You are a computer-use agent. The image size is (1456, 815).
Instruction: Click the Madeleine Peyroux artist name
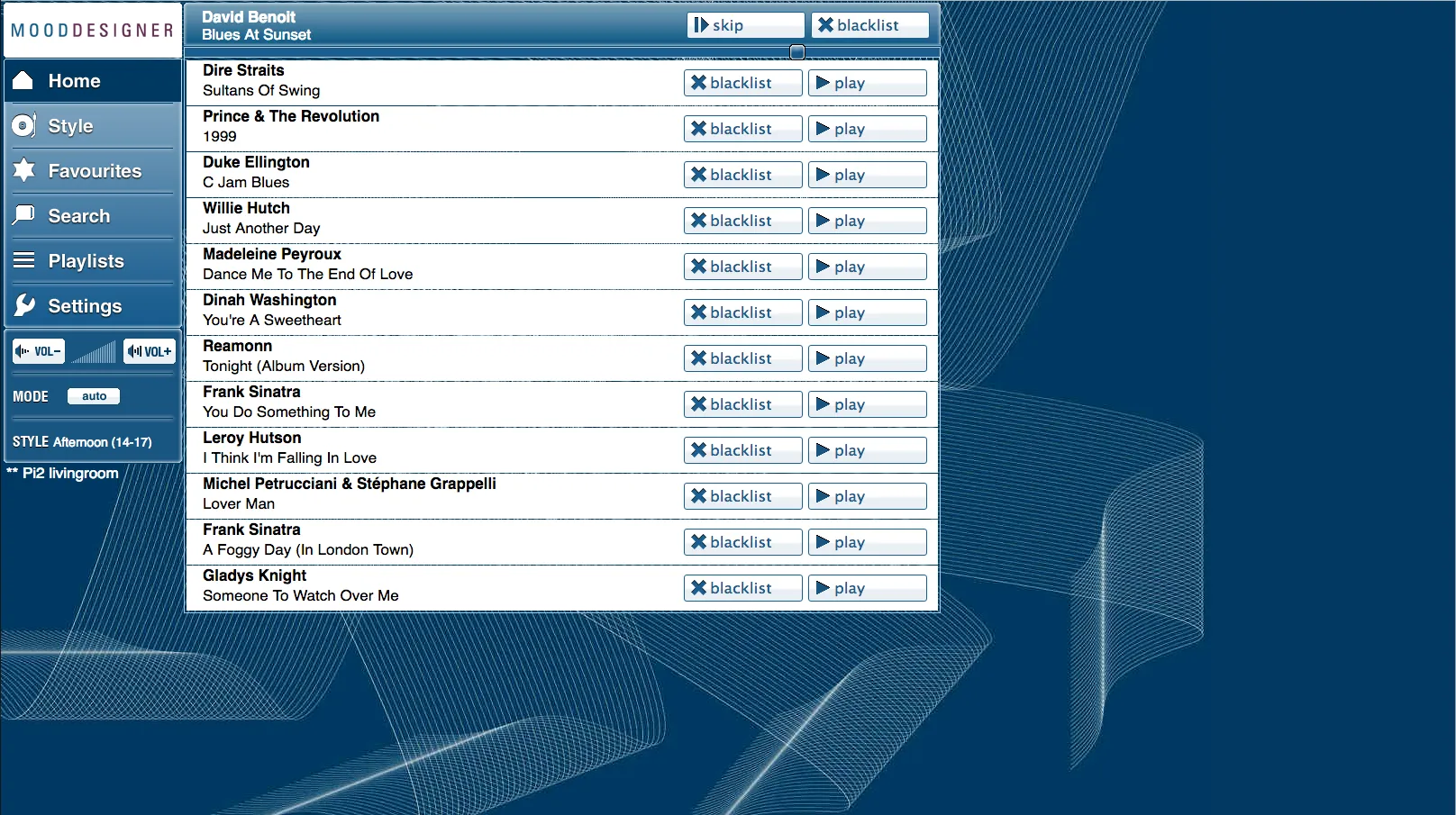(x=272, y=254)
